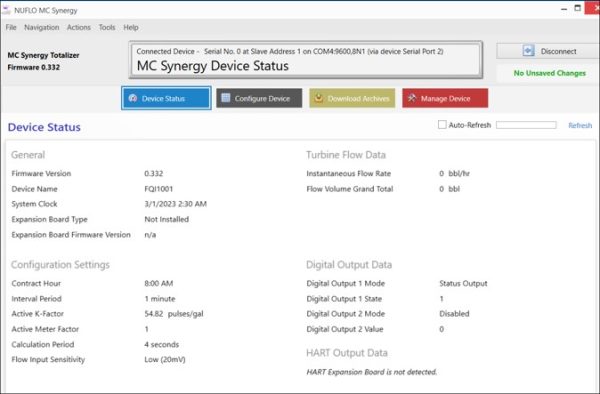Viewport: 600px width, 394px height.
Task: Click the tools icon on Manage Device
Action: pos(412,98)
